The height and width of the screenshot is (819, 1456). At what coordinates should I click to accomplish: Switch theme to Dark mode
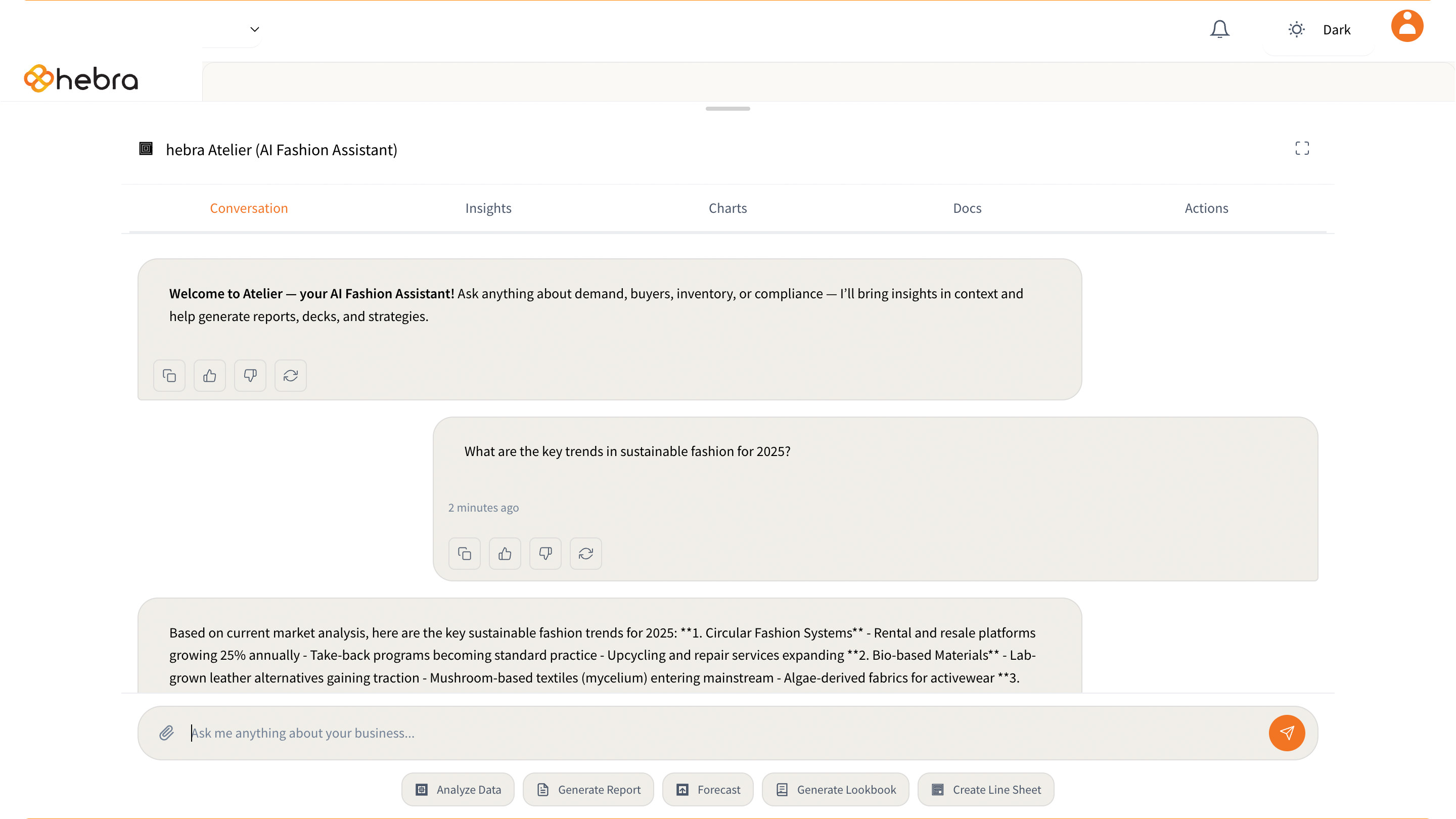point(1320,29)
